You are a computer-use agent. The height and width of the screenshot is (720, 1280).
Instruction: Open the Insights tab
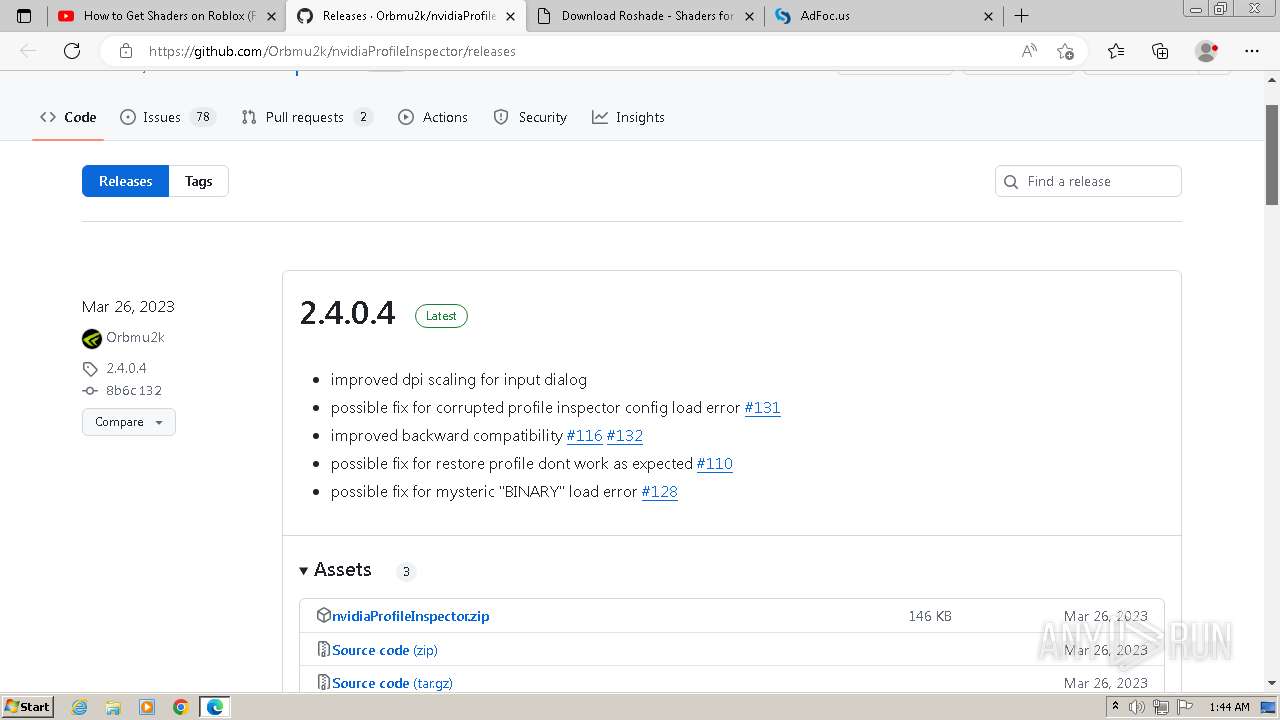tap(628, 117)
